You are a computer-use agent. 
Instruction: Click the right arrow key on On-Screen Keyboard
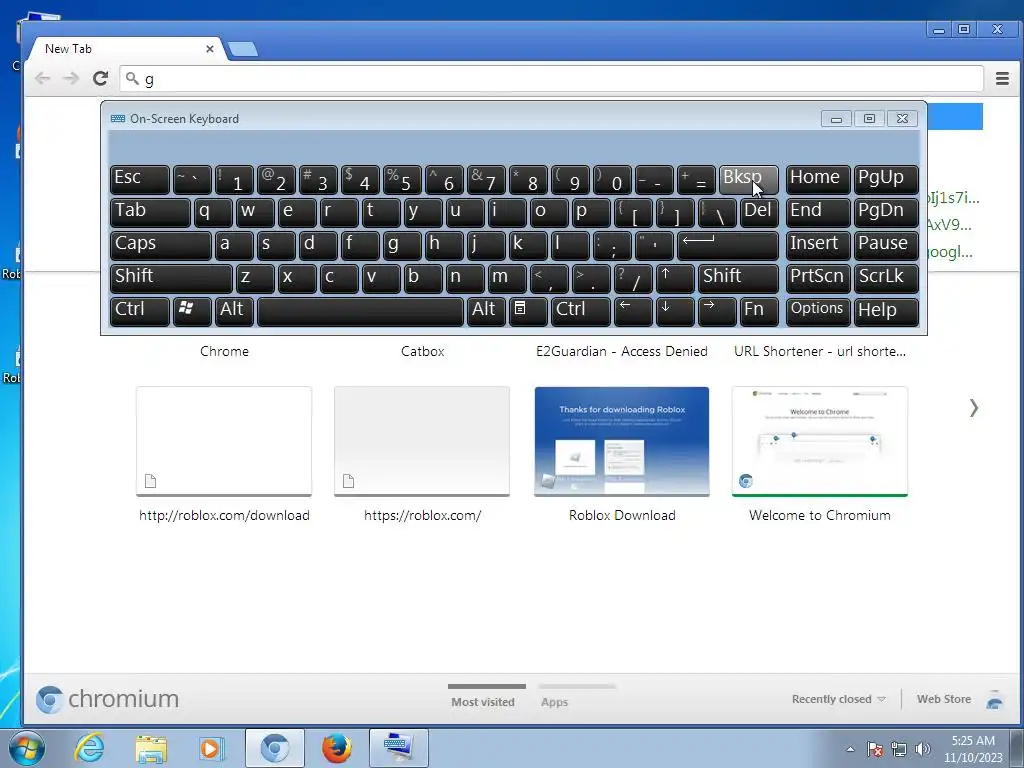click(716, 311)
